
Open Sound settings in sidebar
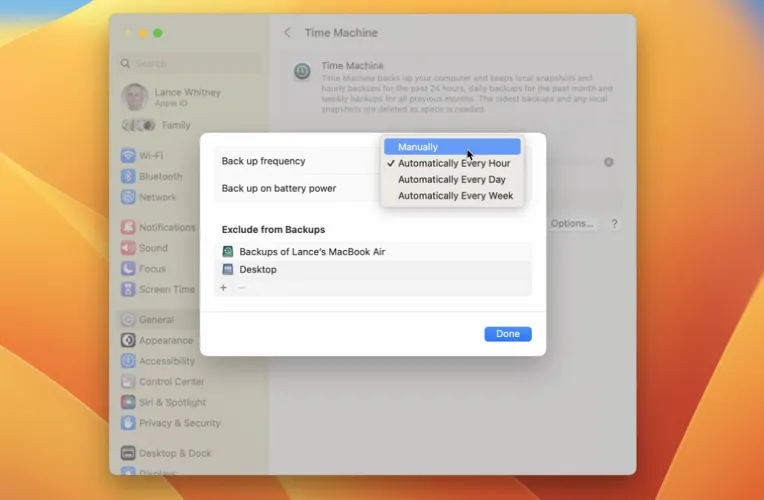[x=153, y=248]
